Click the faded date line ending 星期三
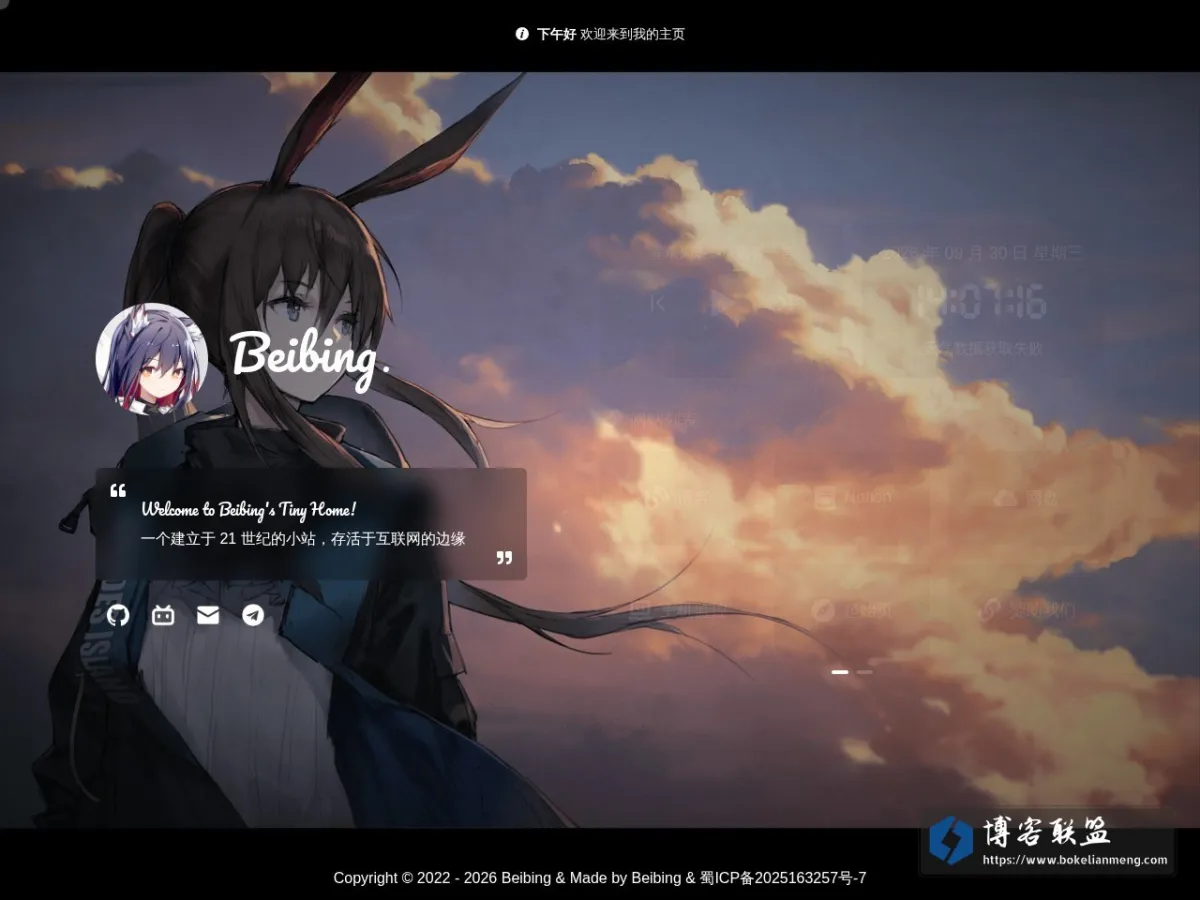The width and height of the screenshot is (1200, 900). [983, 253]
